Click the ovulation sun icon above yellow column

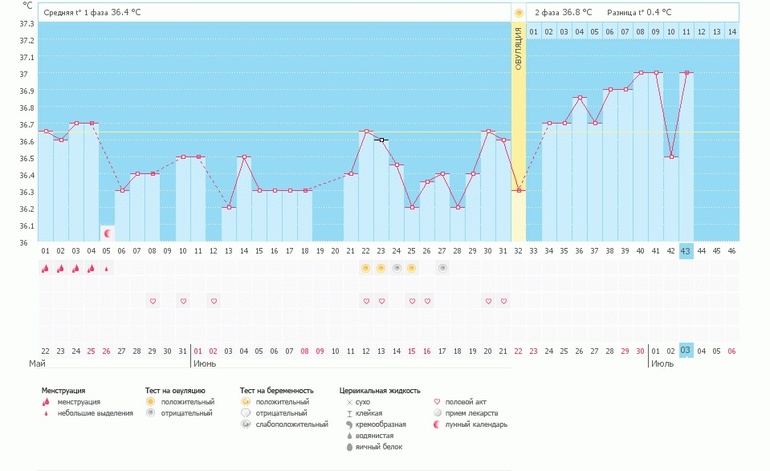click(x=518, y=13)
